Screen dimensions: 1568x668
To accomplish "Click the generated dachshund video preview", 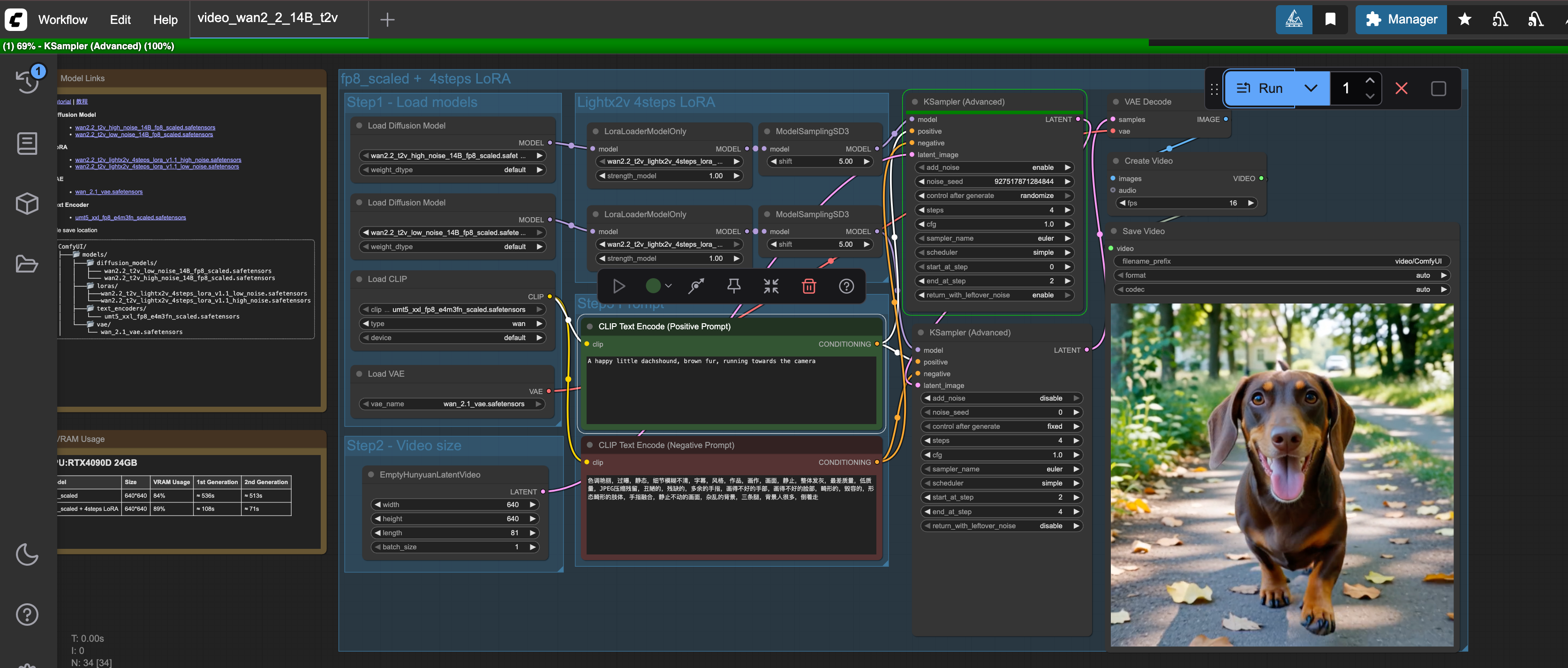I will [x=1282, y=475].
